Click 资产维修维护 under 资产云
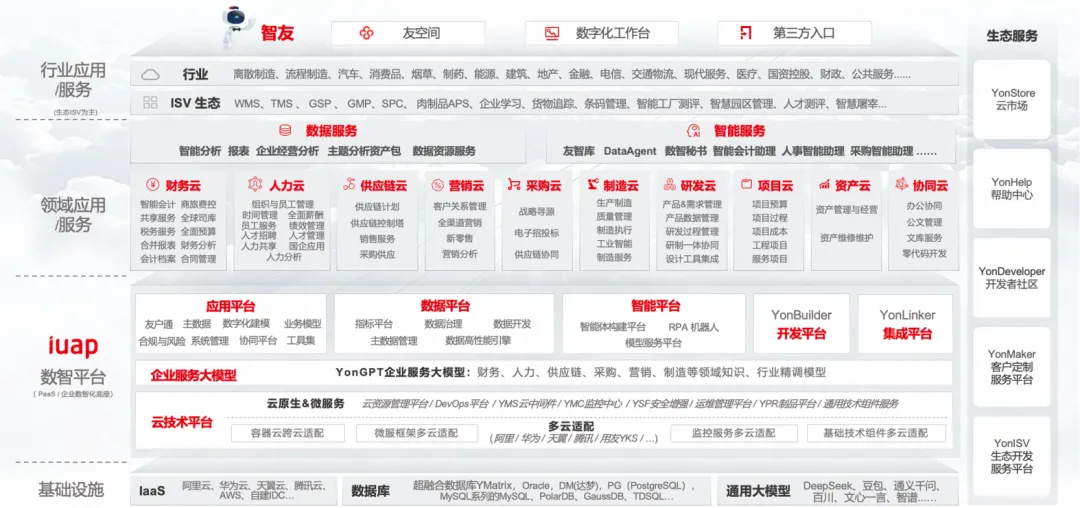The image size is (1080, 508). (x=847, y=238)
